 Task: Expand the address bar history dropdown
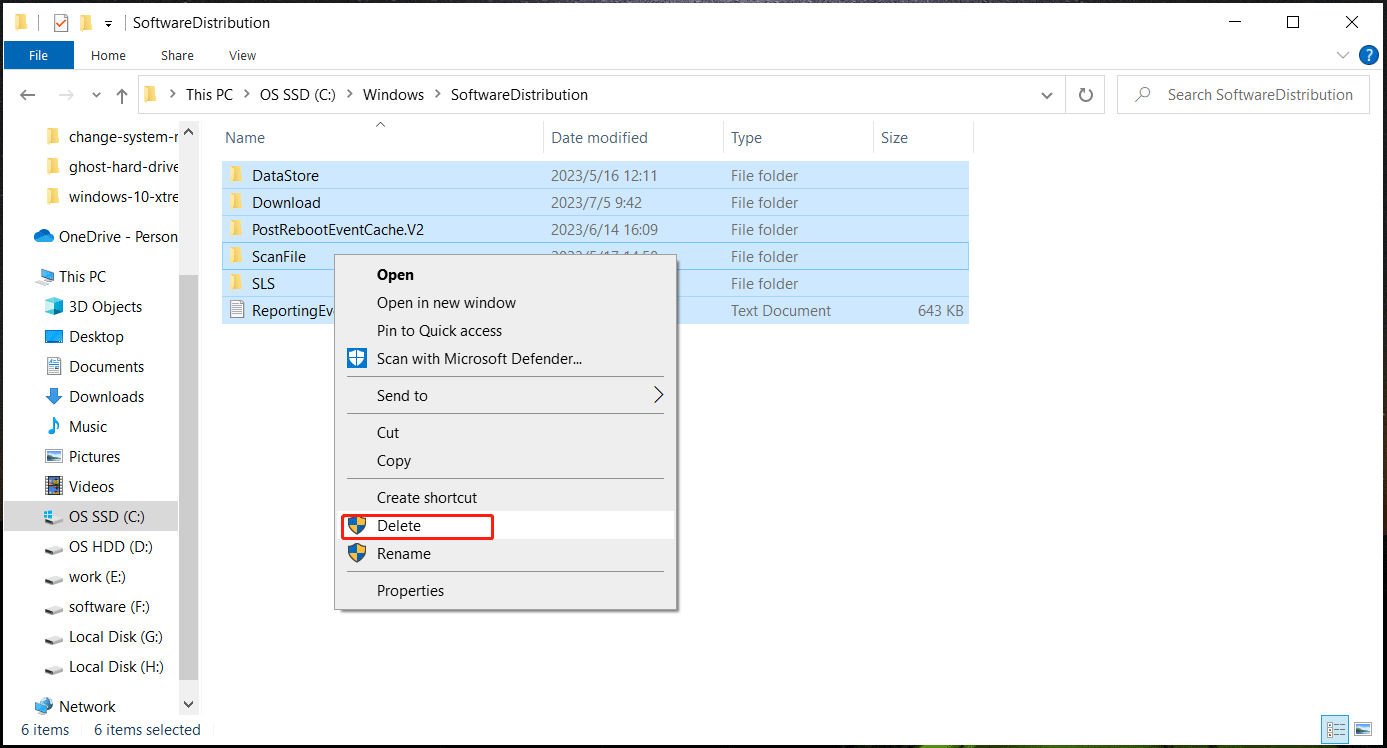1047,93
